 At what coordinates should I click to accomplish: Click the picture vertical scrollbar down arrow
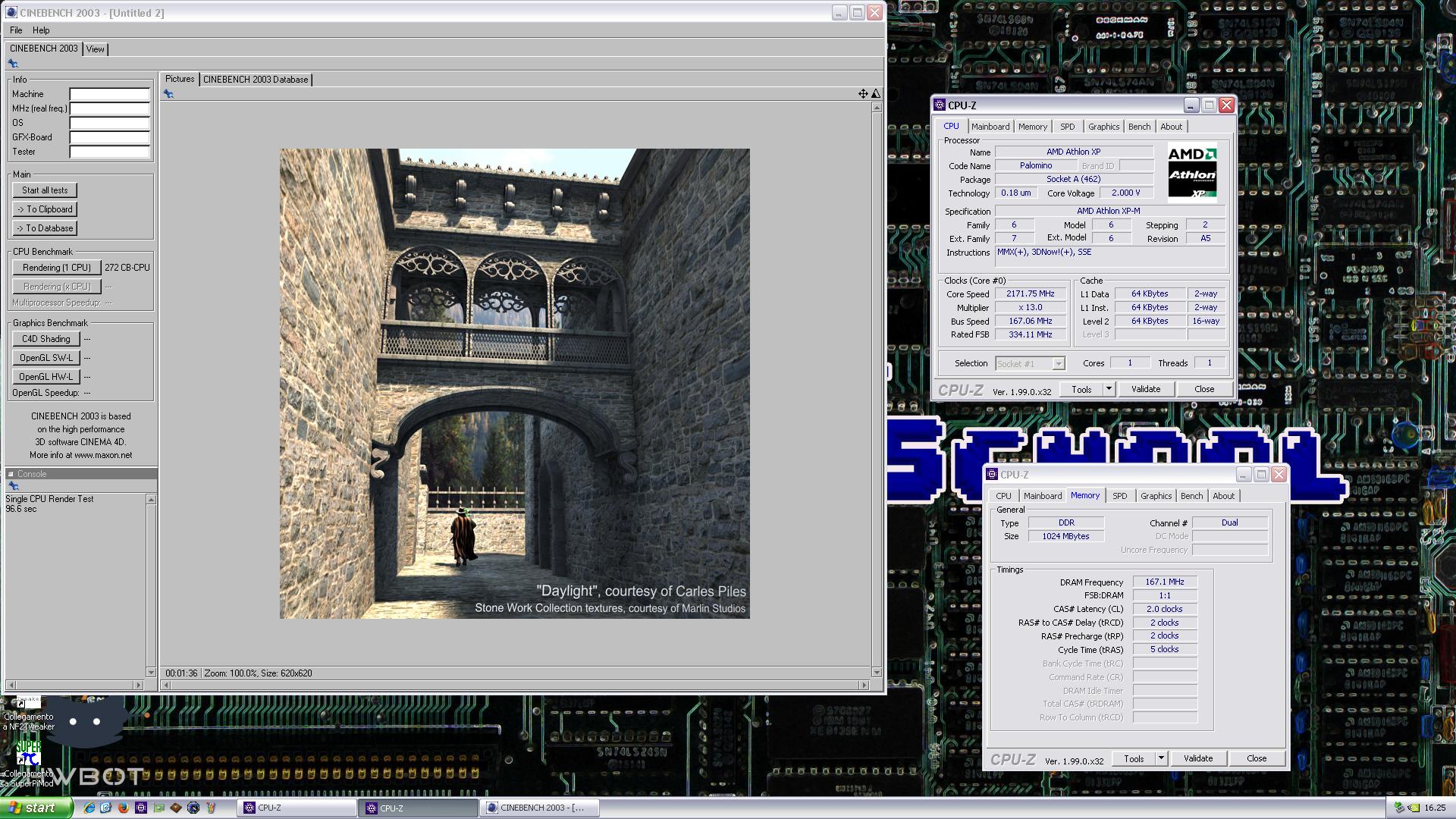pos(877,673)
